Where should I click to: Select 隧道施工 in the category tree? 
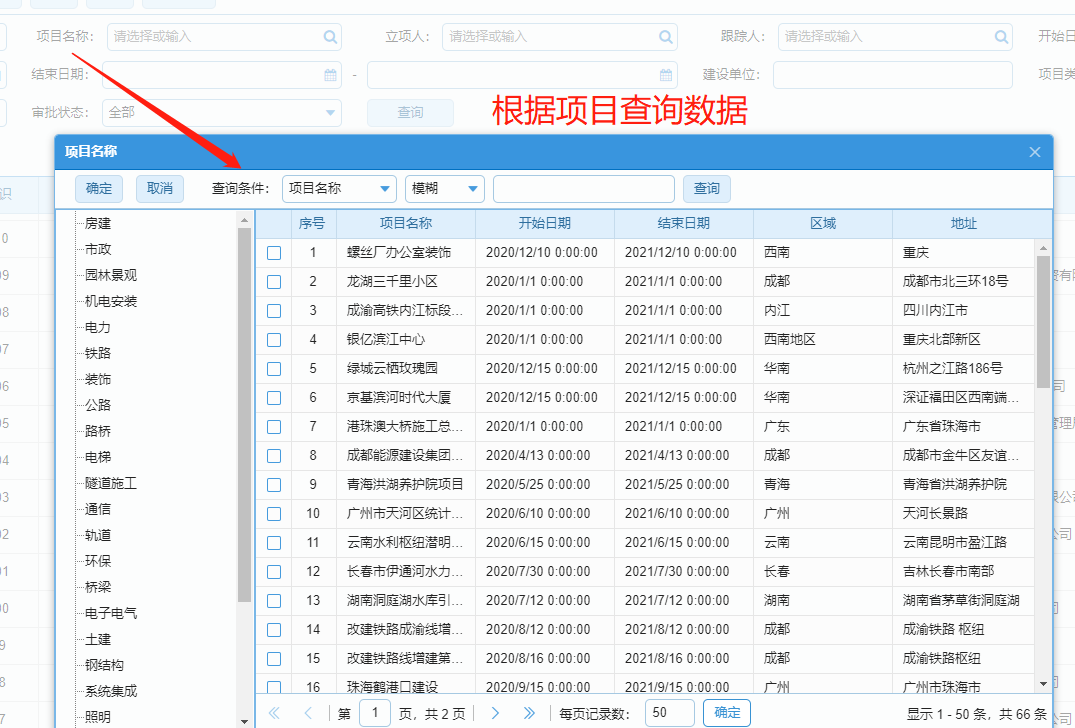pyautogui.click(x=111, y=483)
